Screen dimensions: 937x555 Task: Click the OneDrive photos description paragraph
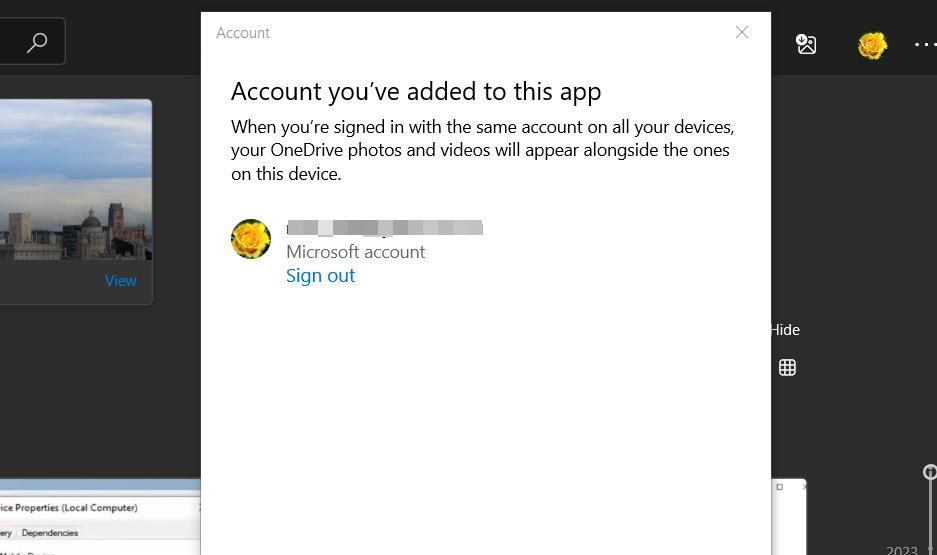pos(483,150)
